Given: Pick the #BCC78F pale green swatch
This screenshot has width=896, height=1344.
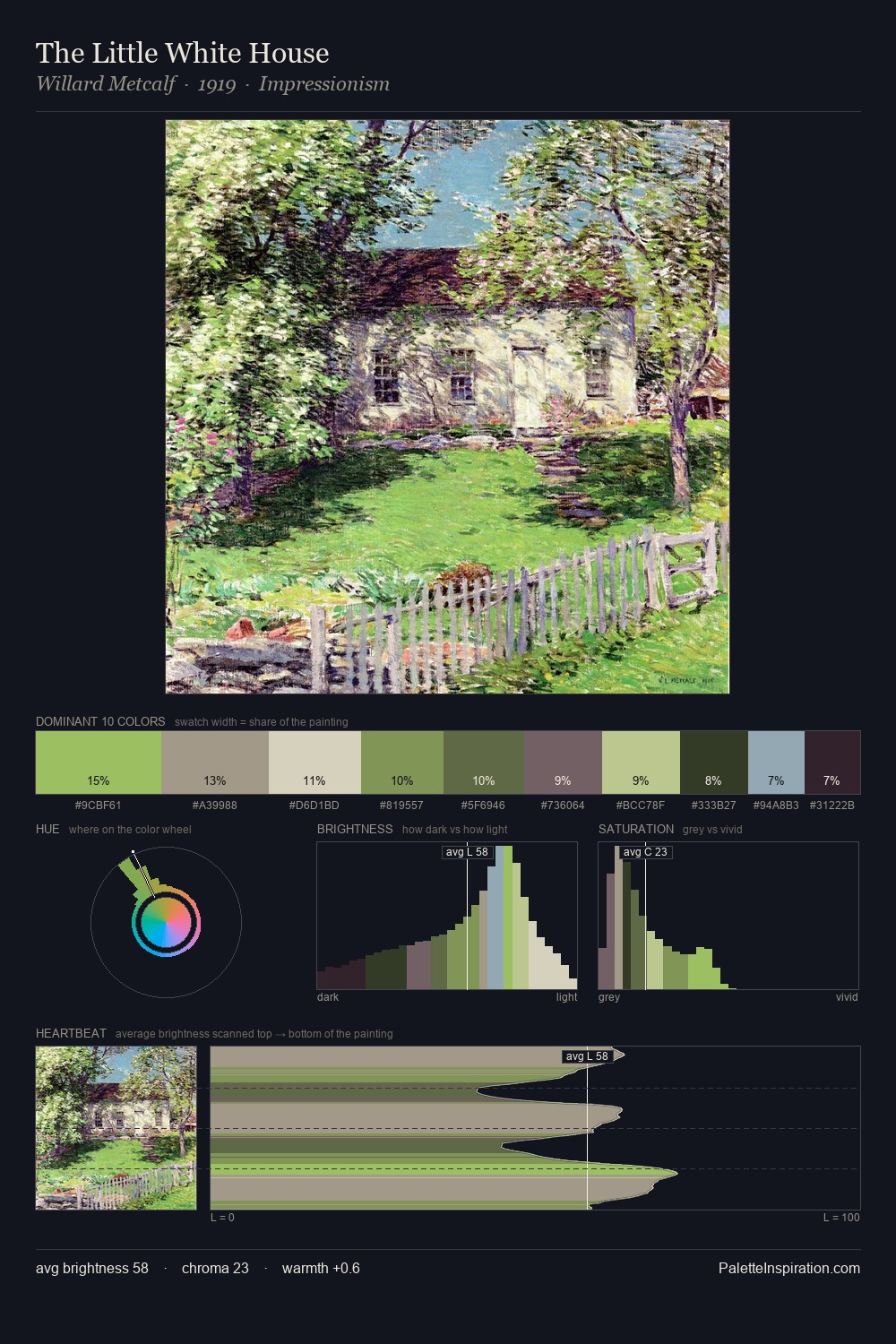Looking at the screenshot, I should pos(641,762).
